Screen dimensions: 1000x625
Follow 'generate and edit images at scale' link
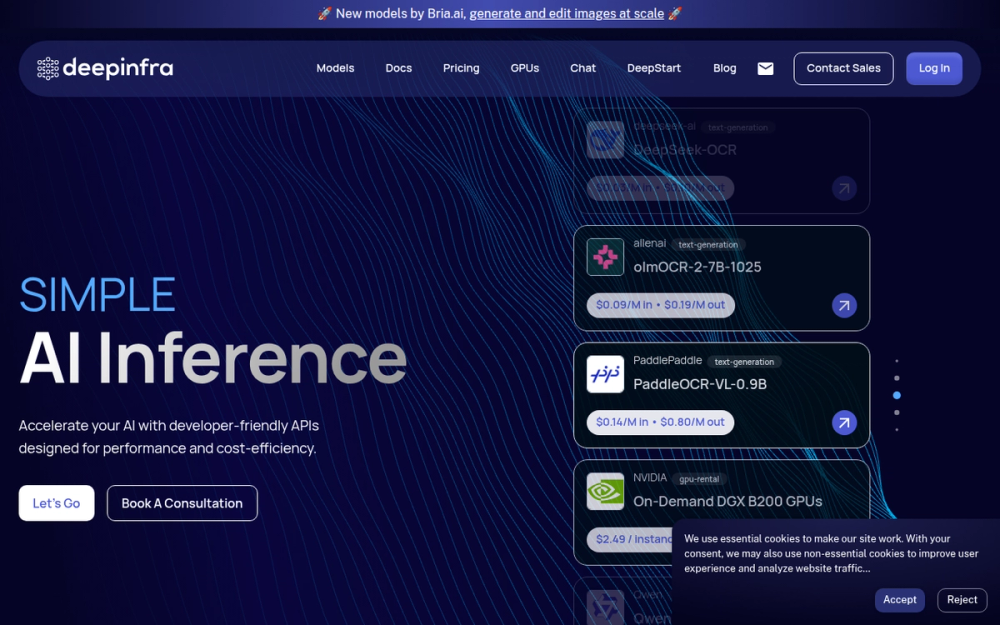566,13
